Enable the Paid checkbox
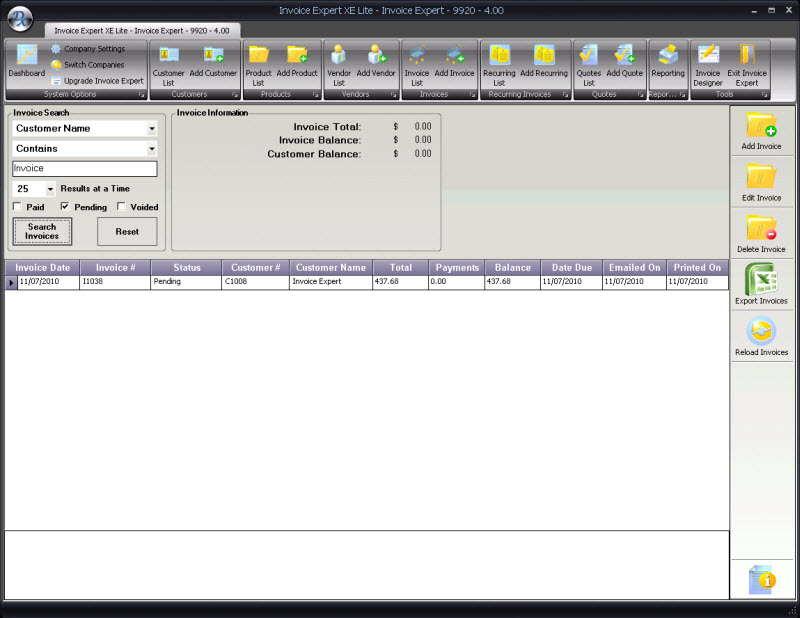The width and height of the screenshot is (800, 618). coord(17,207)
